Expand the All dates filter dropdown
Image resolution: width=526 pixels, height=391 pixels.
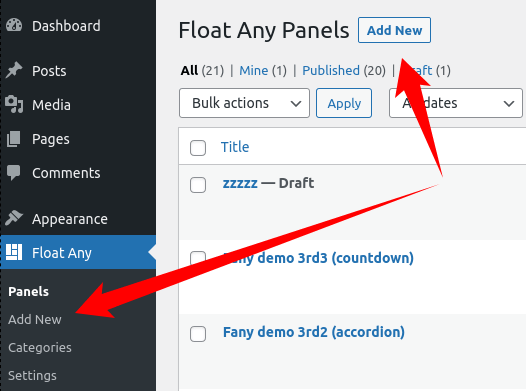[456, 103]
